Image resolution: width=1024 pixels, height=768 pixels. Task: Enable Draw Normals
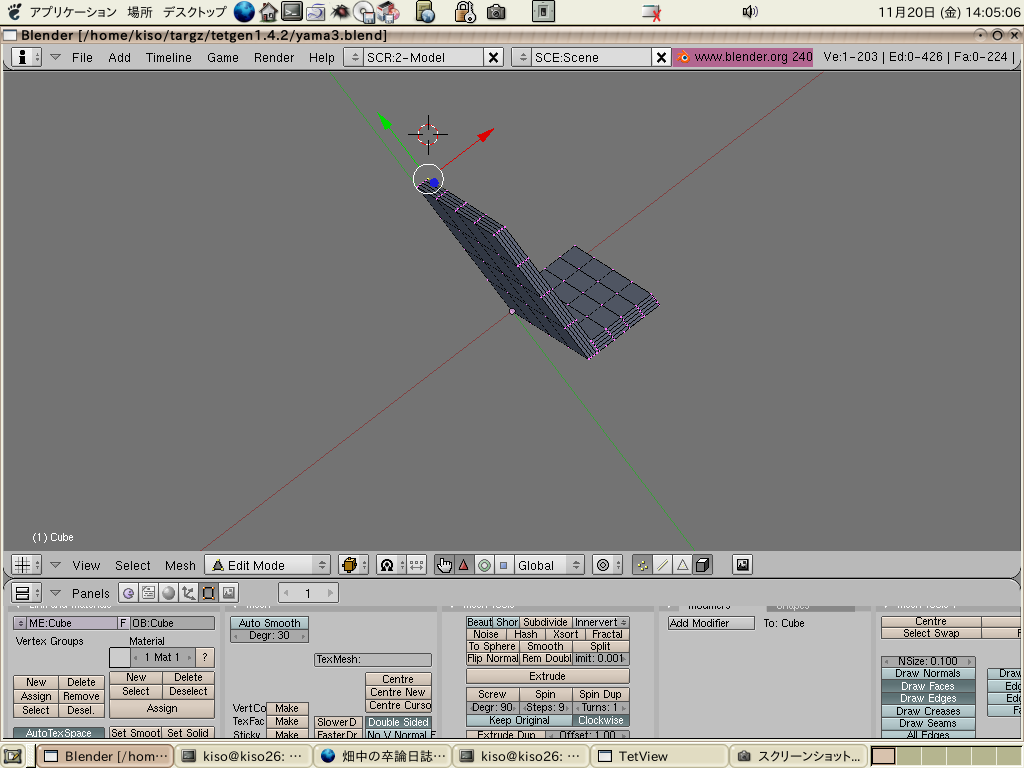(x=927, y=673)
